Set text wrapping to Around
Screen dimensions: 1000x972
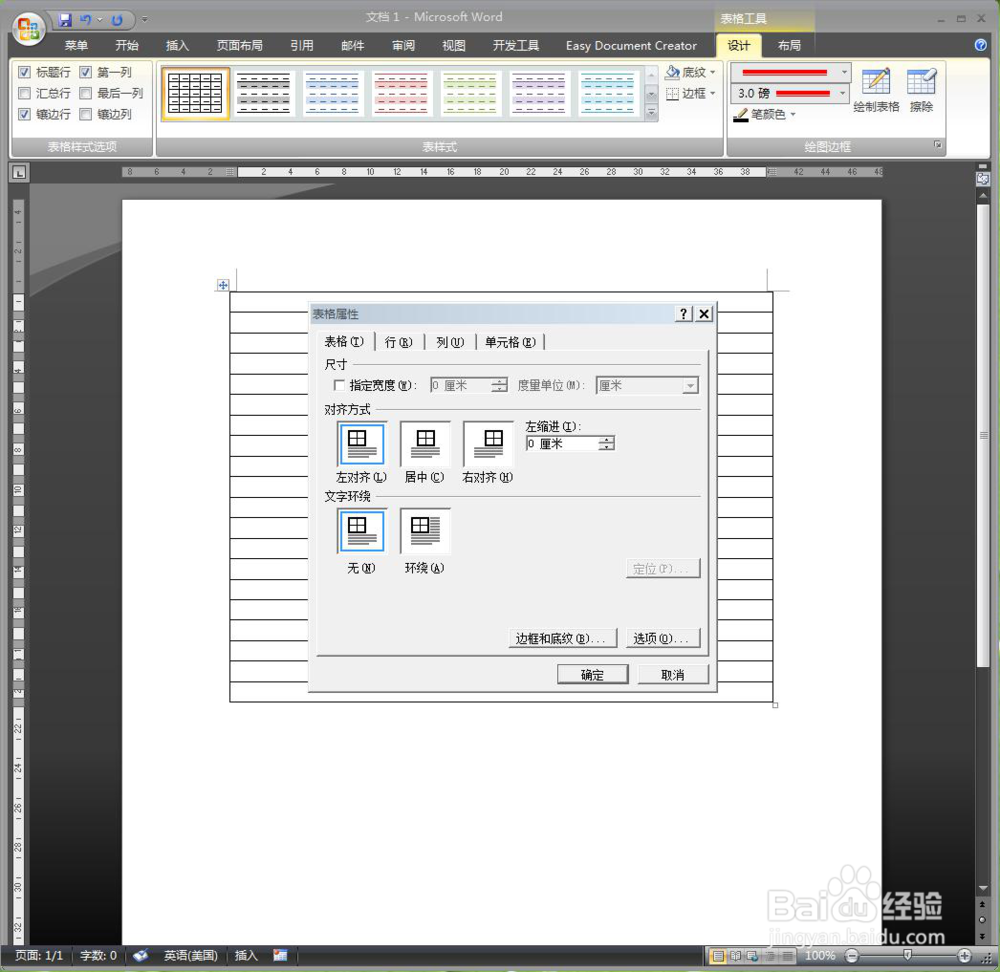point(425,531)
